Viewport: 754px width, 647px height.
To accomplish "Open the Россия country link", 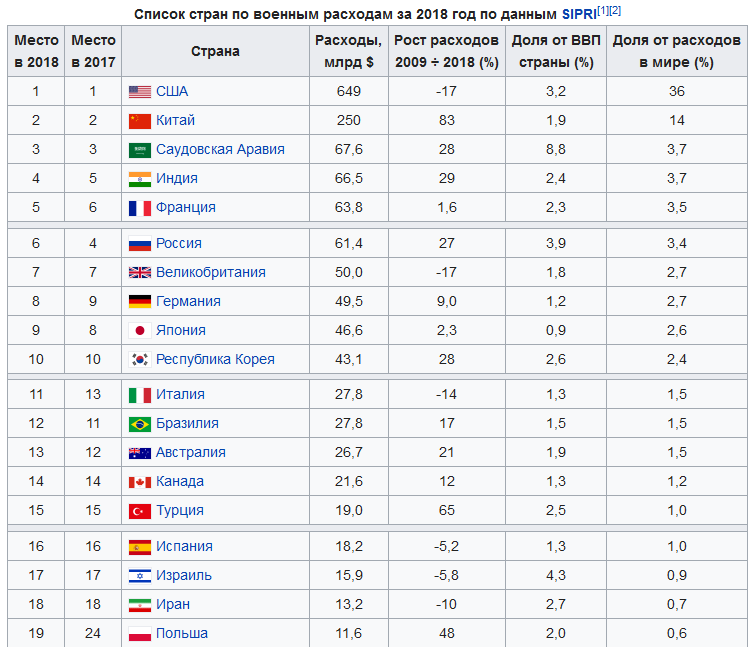I will 178,243.
